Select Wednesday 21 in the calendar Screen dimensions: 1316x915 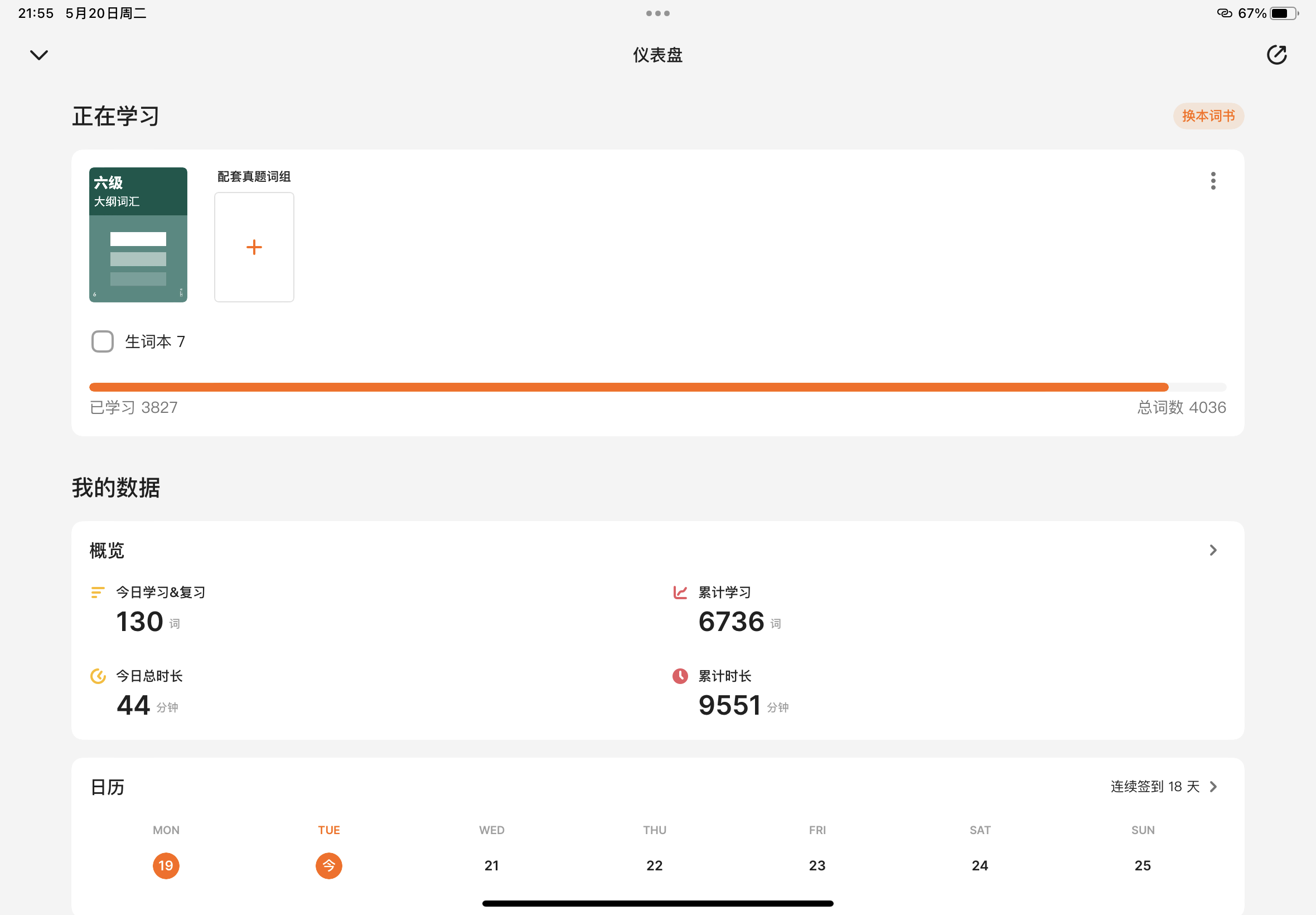(x=492, y=865)
